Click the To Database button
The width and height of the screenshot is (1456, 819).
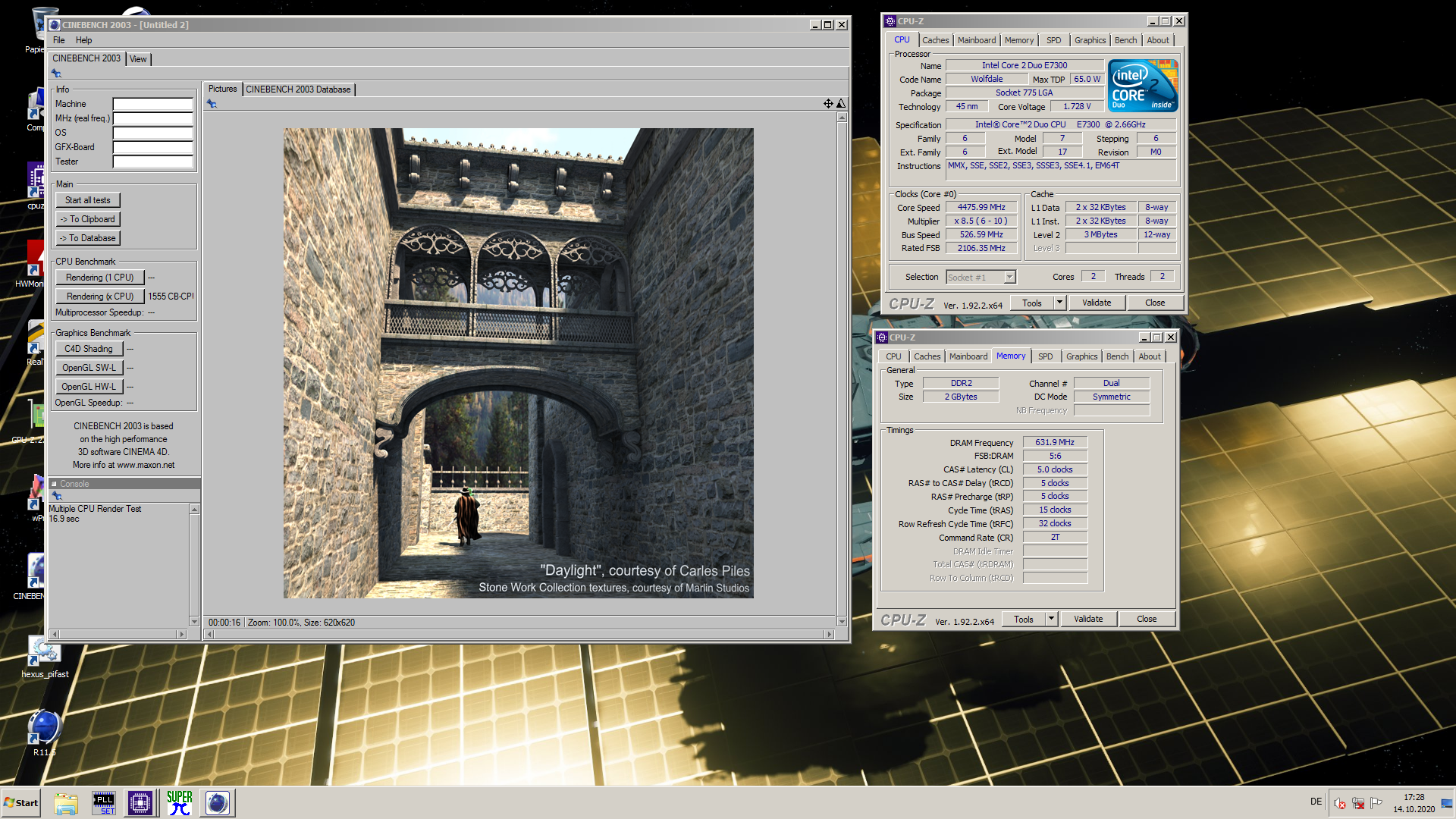(88, 238)
